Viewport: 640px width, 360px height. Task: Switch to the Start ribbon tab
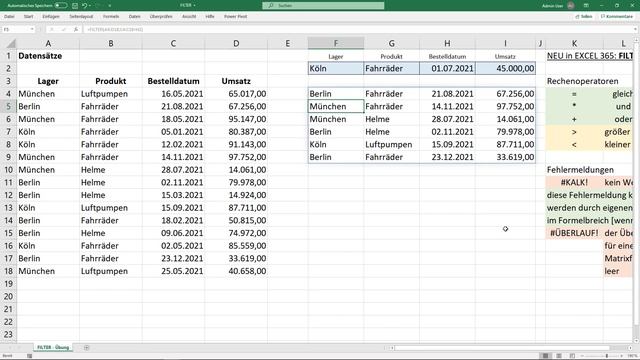coord(28,16)
